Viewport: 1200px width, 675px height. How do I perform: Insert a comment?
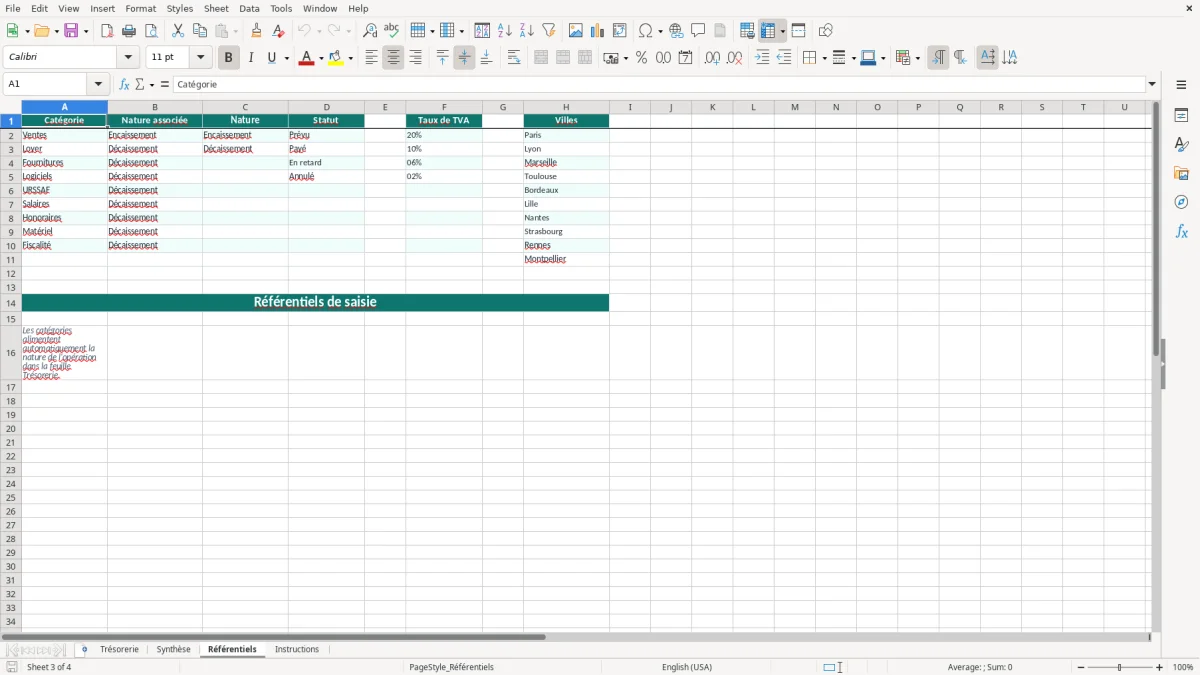click(x=699, y=31)
